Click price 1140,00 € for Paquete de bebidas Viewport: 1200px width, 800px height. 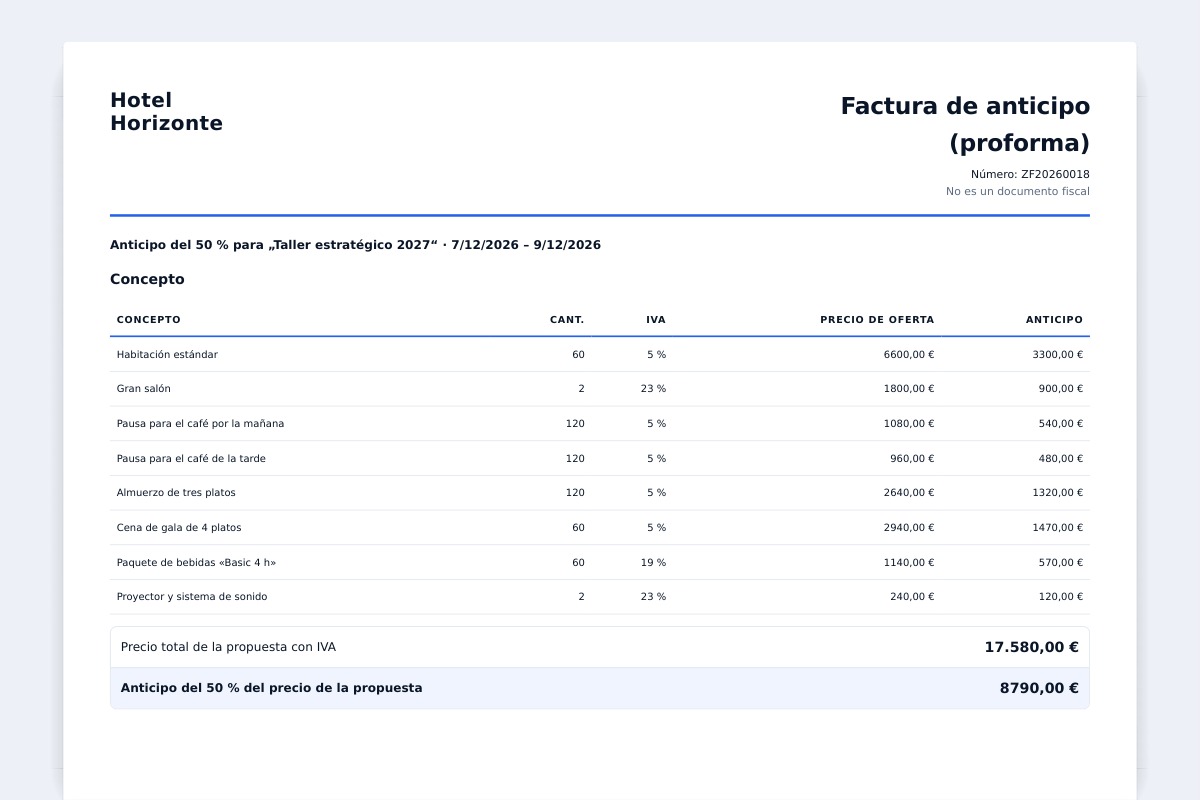tap(909, 563)
